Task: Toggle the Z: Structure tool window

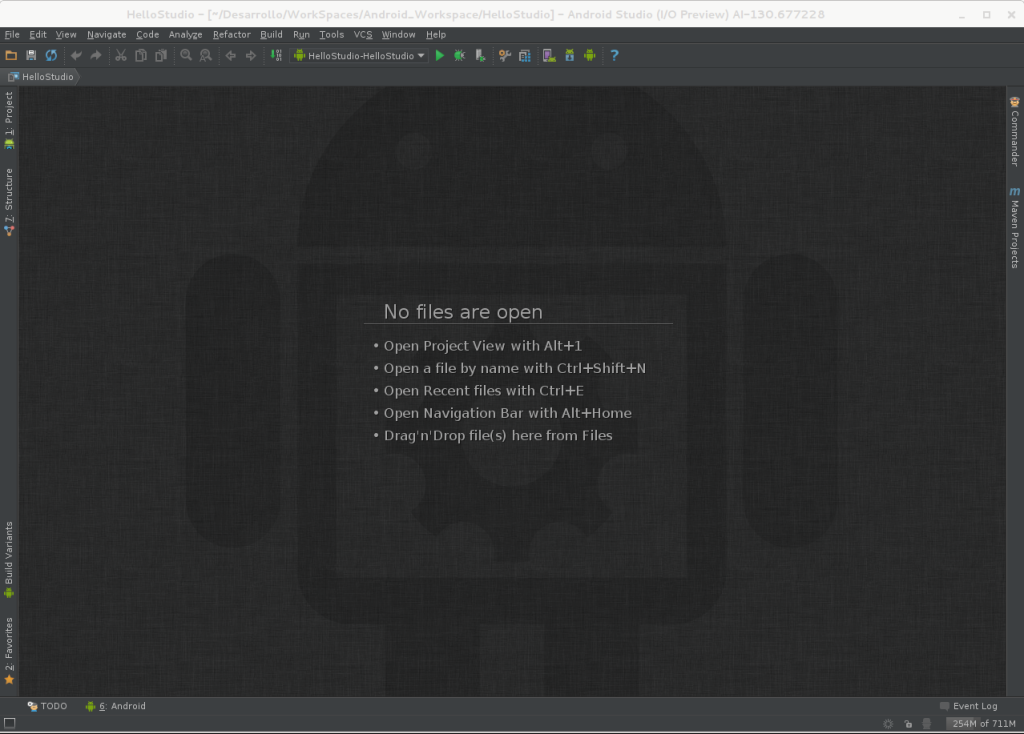Action: pos(9,202)
